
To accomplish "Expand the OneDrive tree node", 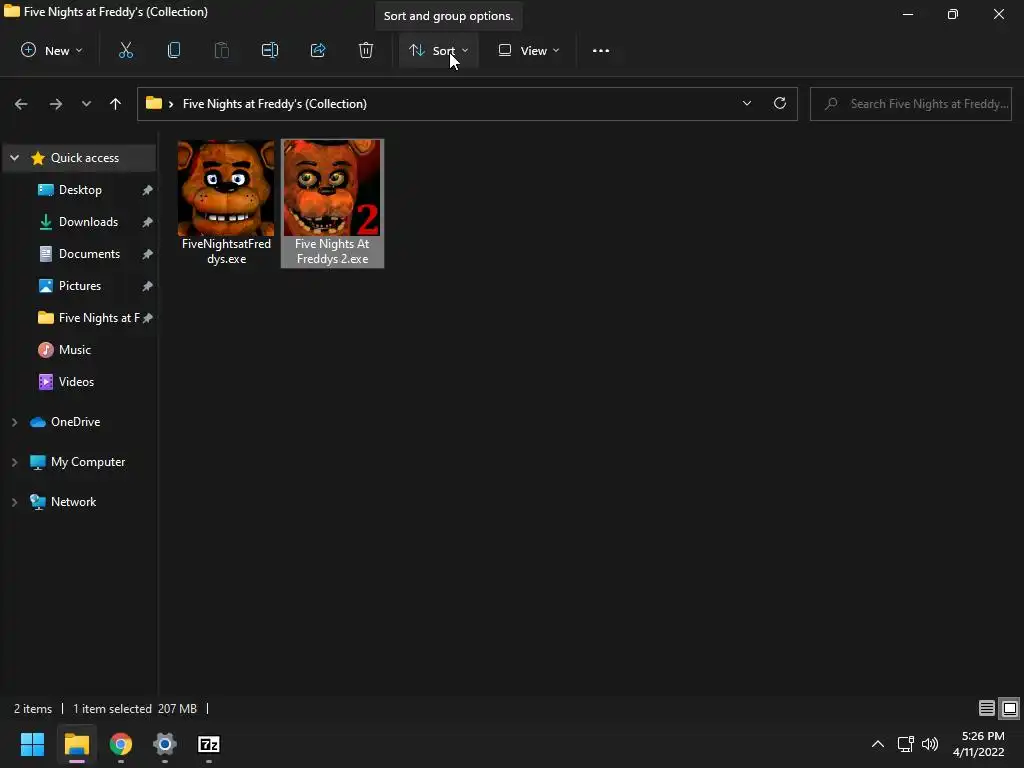I will click(14, 423).
